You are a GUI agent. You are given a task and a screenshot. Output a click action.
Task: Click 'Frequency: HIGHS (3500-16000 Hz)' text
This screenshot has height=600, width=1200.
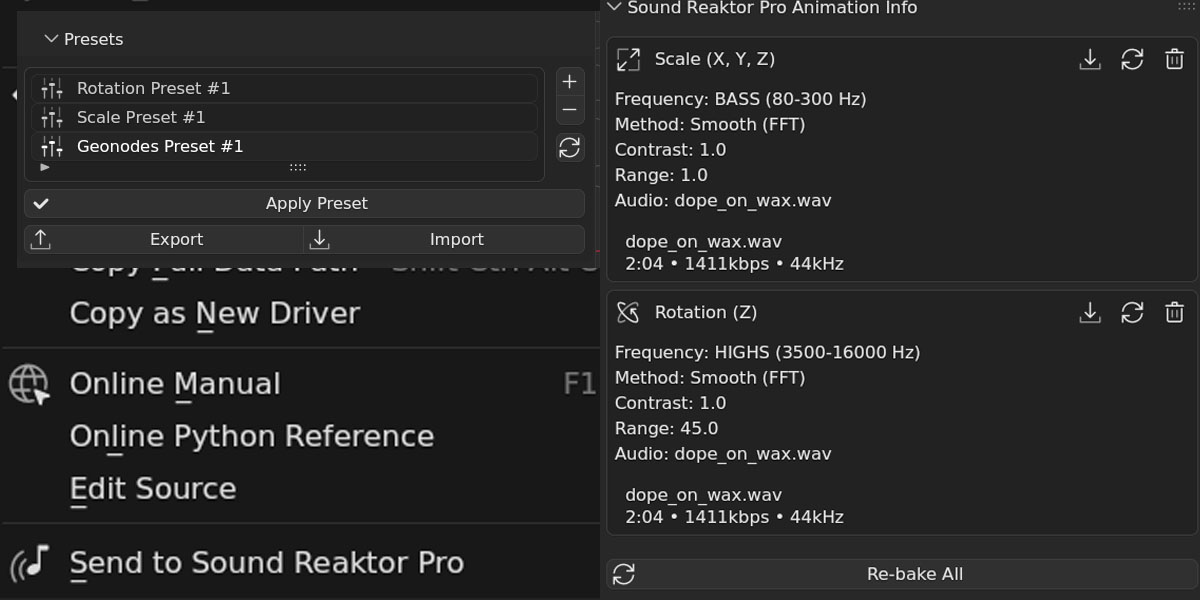coord(767,352)
